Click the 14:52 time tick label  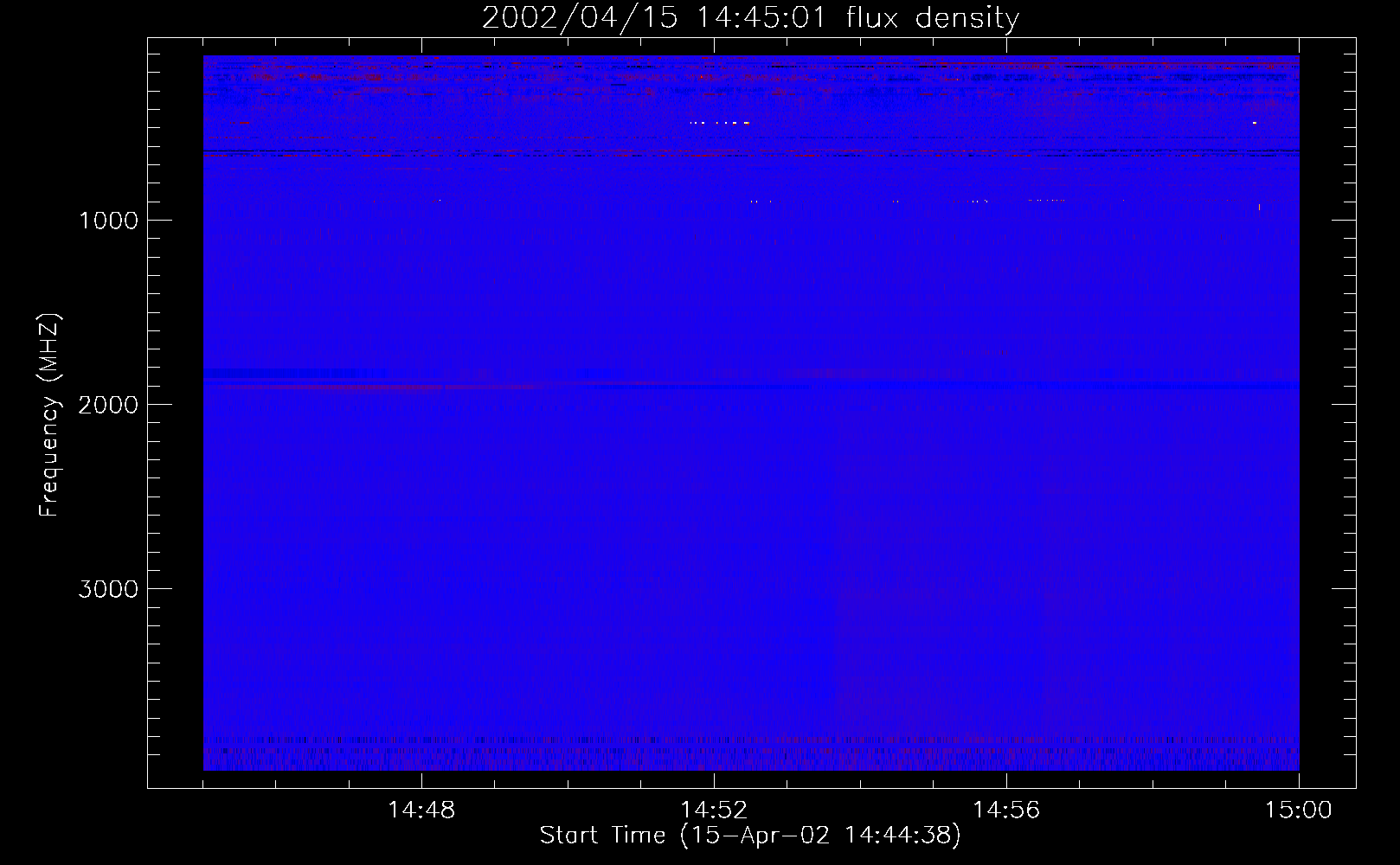click(714, 811)
